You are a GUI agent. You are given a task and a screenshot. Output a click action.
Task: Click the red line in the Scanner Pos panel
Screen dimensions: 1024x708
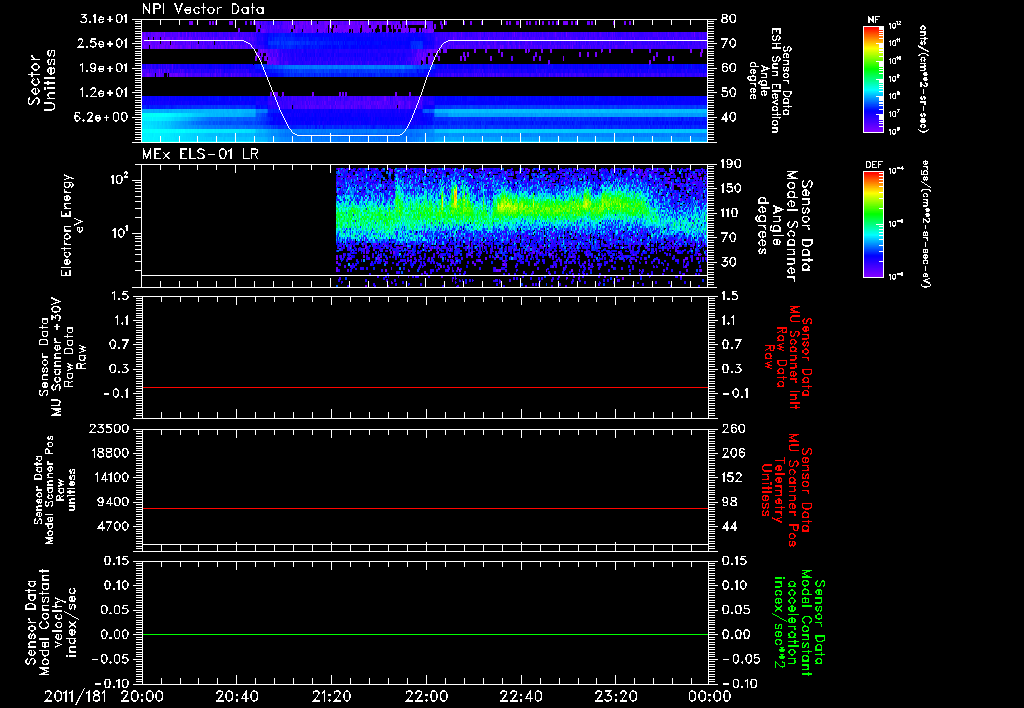424,509
